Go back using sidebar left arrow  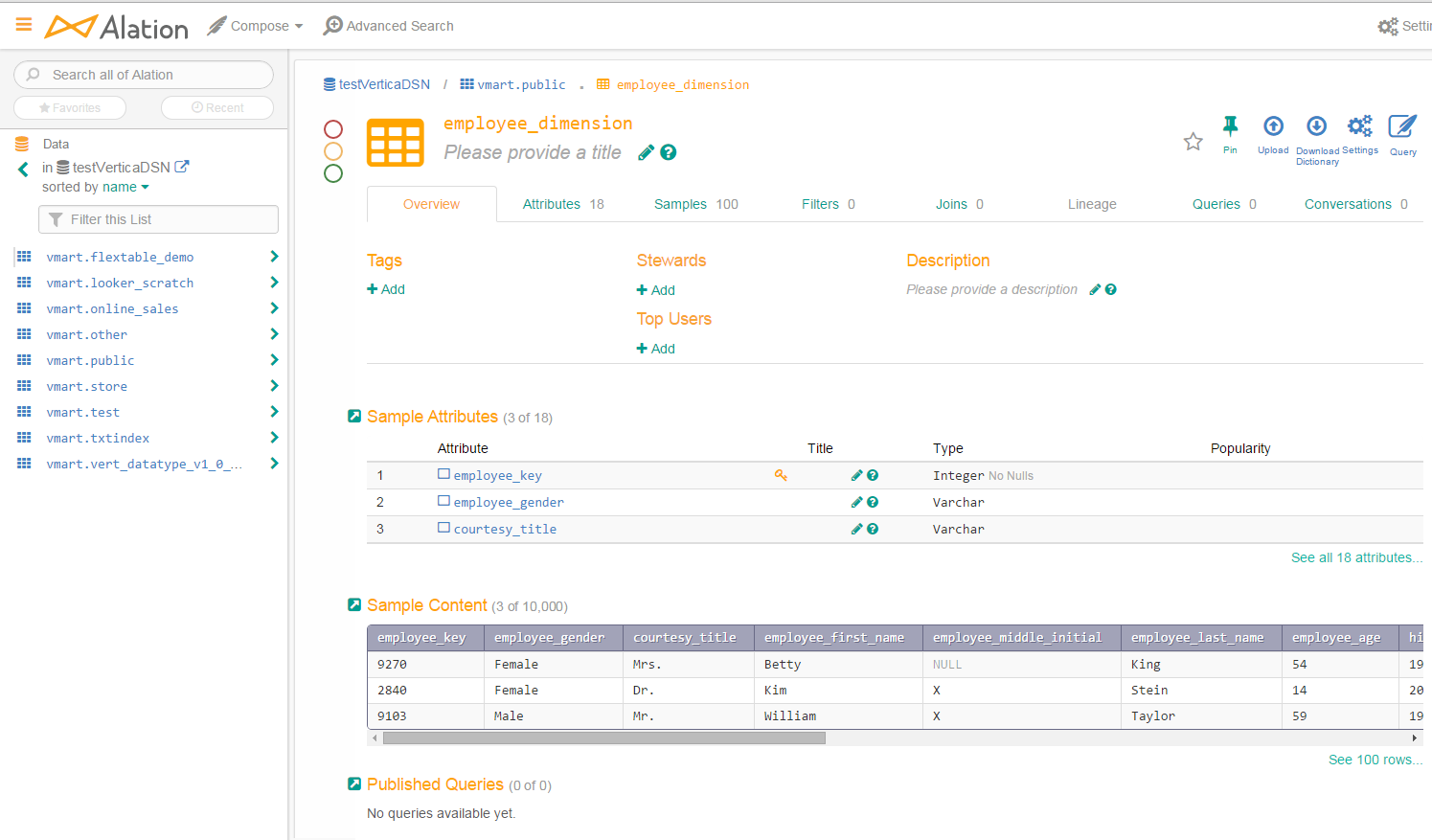[24, 170]
